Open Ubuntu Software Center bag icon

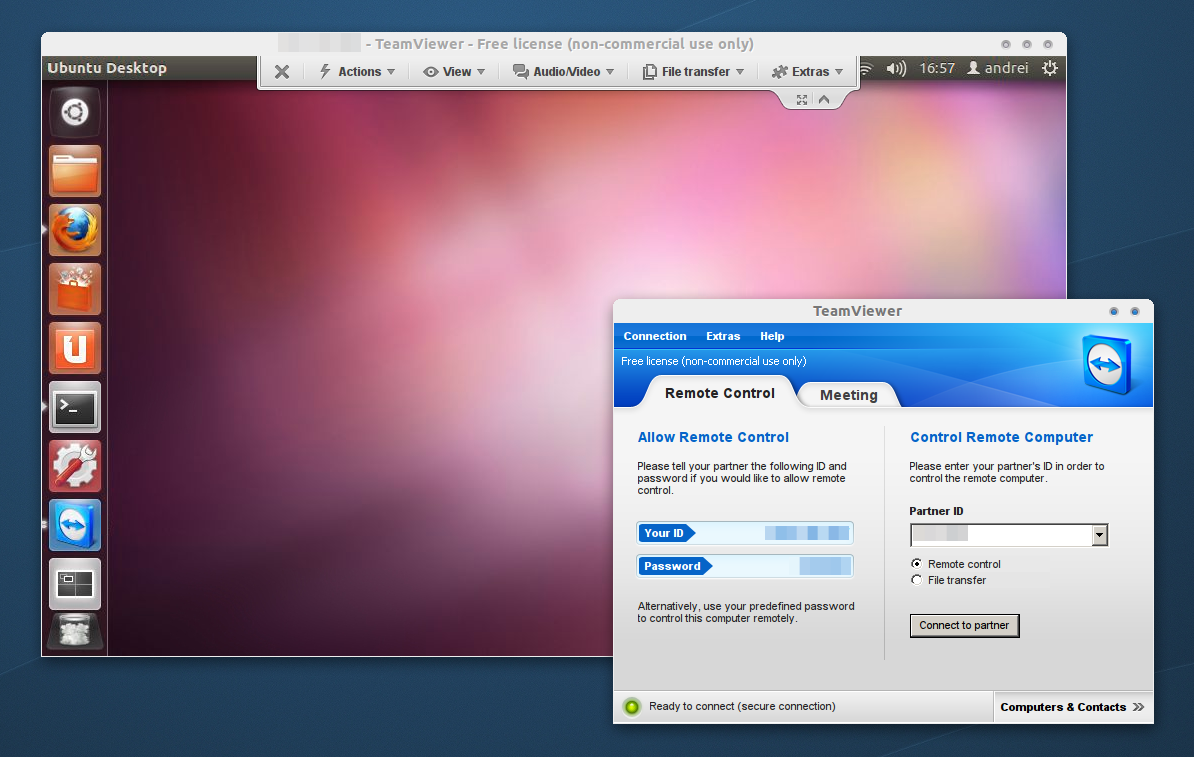click(75, 289)
